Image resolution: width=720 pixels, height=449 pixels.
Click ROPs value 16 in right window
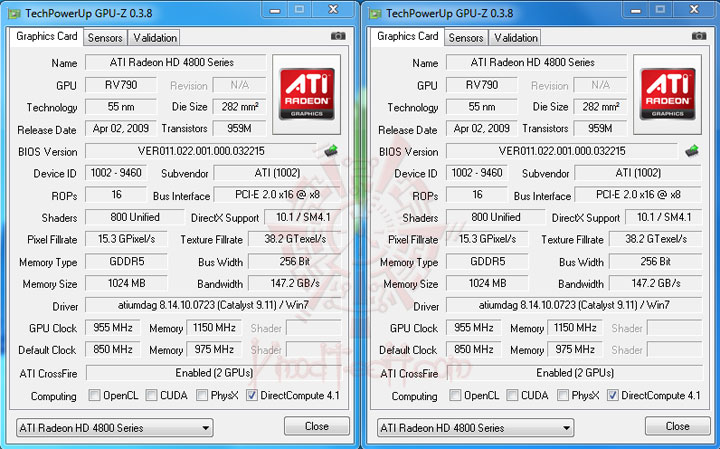click(x=477, y=195)
